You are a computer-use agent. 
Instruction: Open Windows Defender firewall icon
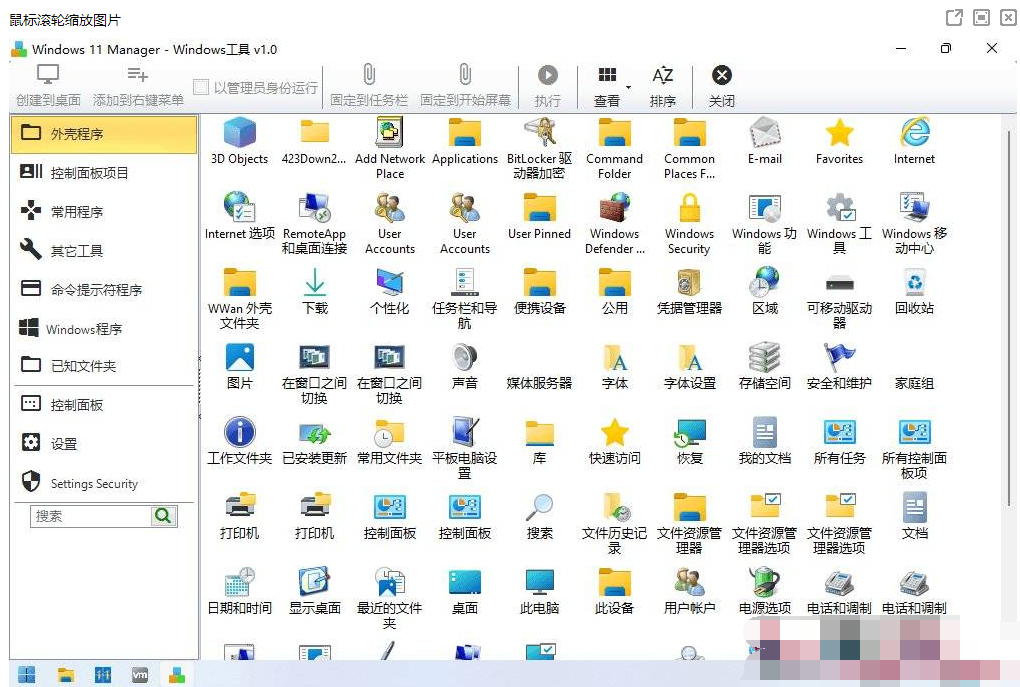click(x=614, y=223)
